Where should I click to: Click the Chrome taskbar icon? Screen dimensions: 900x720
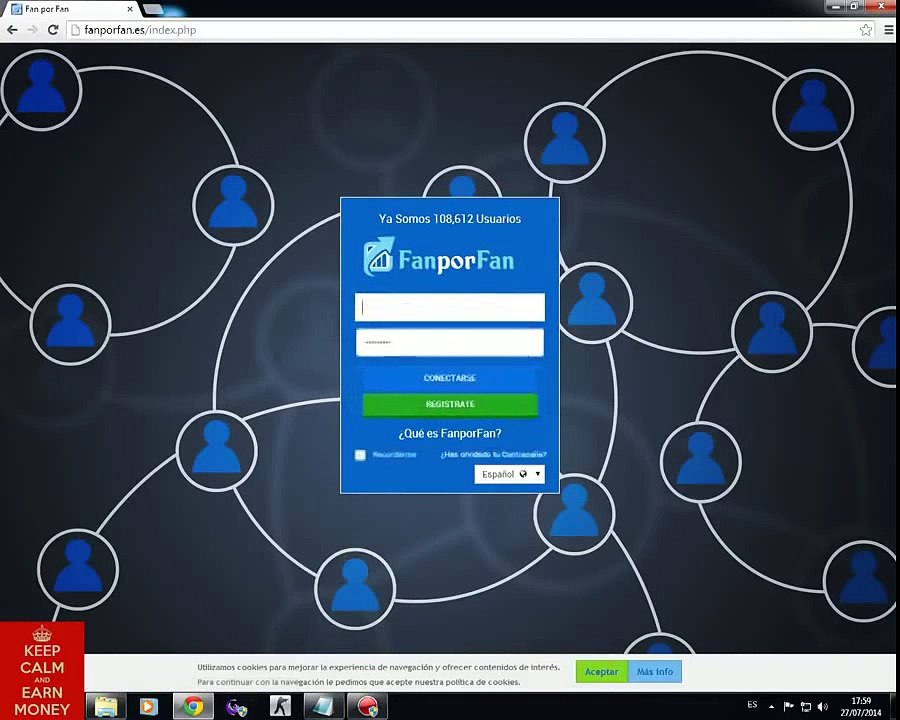(193, 706)
